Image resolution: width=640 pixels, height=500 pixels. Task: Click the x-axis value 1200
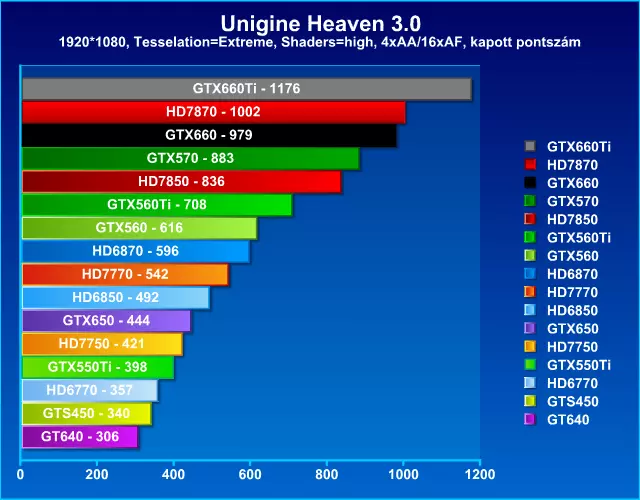pos(480,475)
